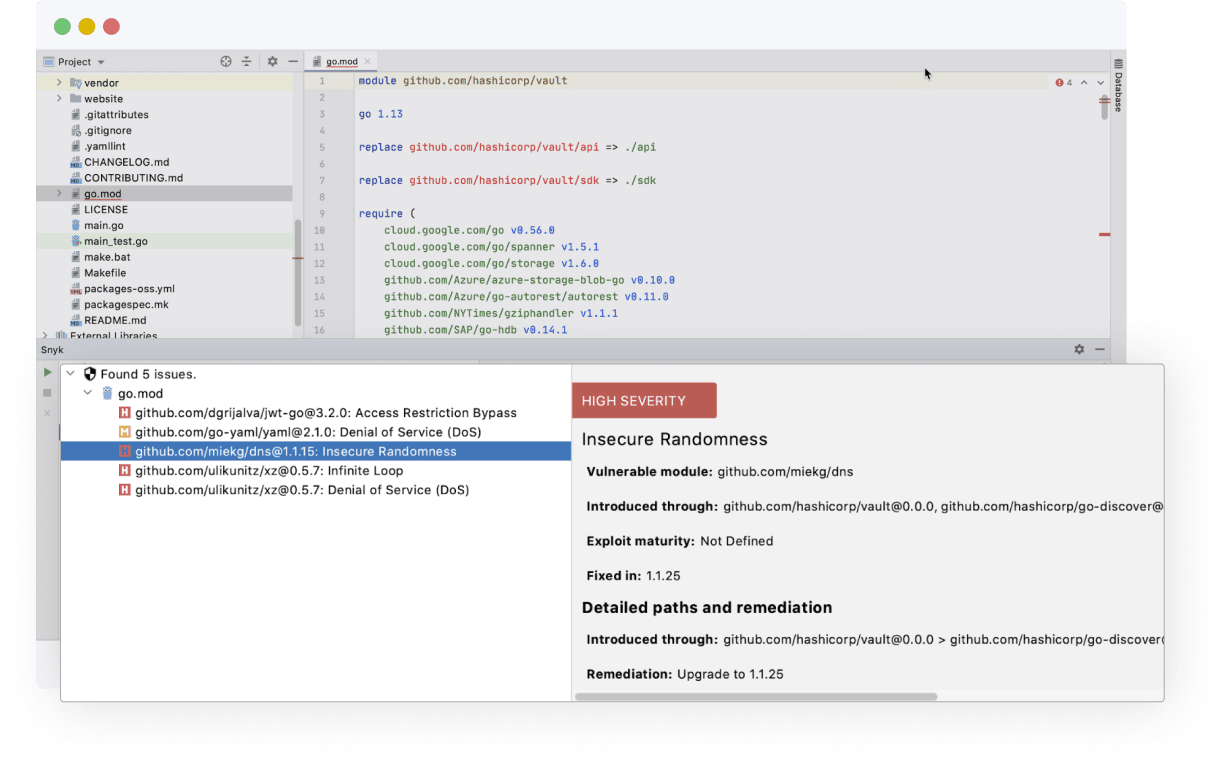The height and width of the screenshot is (763, 1225).
Task: Click the vendor folder icon
Action: (x=76, y=83)
